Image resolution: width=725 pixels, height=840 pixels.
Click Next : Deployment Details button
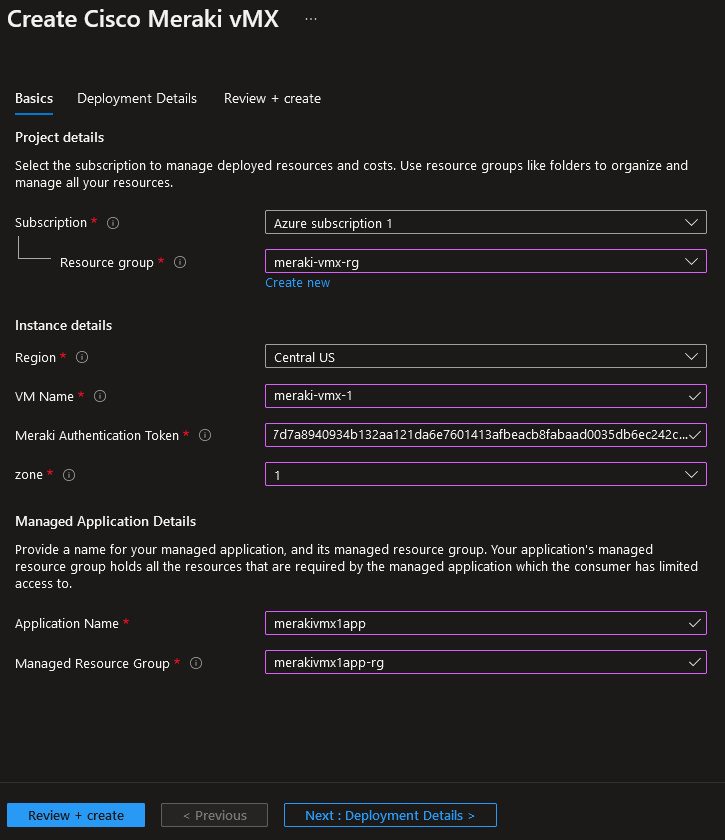click(x=390, y=815)
